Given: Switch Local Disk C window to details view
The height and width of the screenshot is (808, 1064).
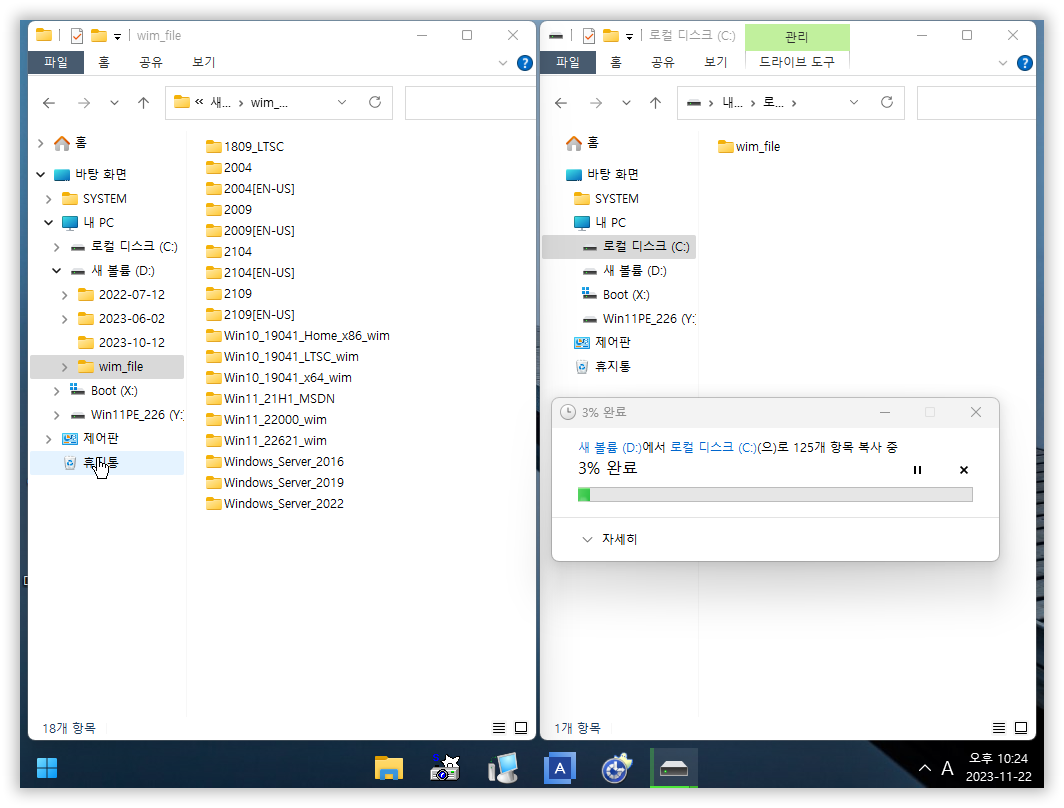Looking at the screenshot, I should coord(999,728).
